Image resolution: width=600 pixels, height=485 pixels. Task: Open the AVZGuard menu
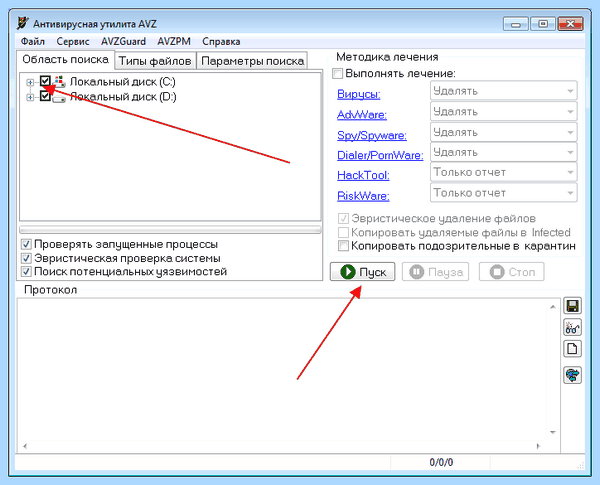[123, 41]
